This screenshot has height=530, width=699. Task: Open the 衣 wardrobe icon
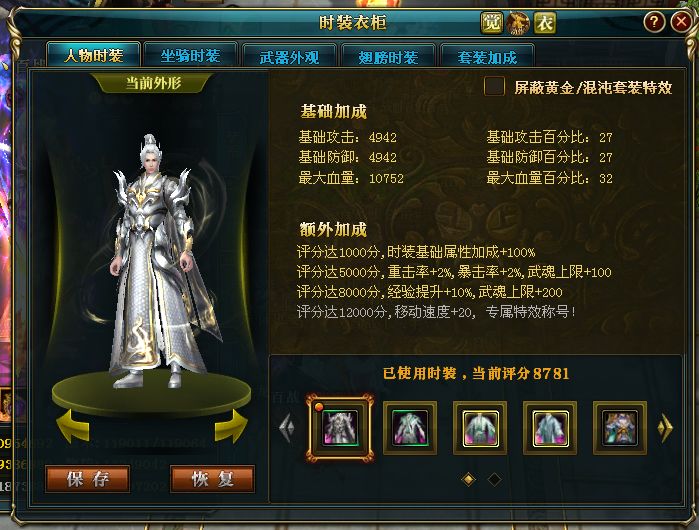(545, 23)
